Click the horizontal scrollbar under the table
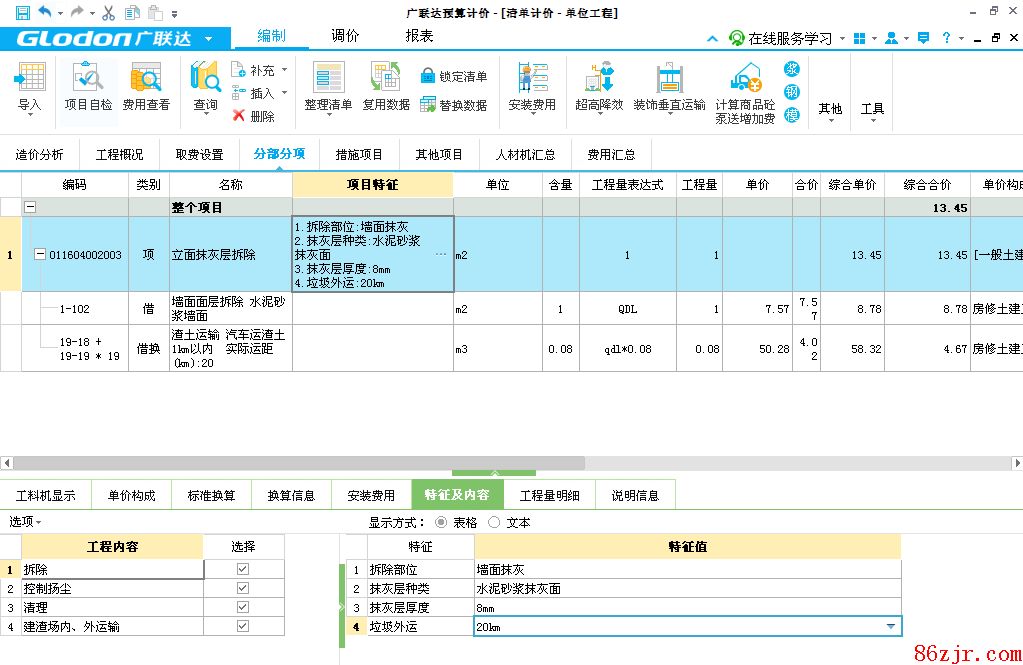This screenshot has width=1023, height=665. 500,463
